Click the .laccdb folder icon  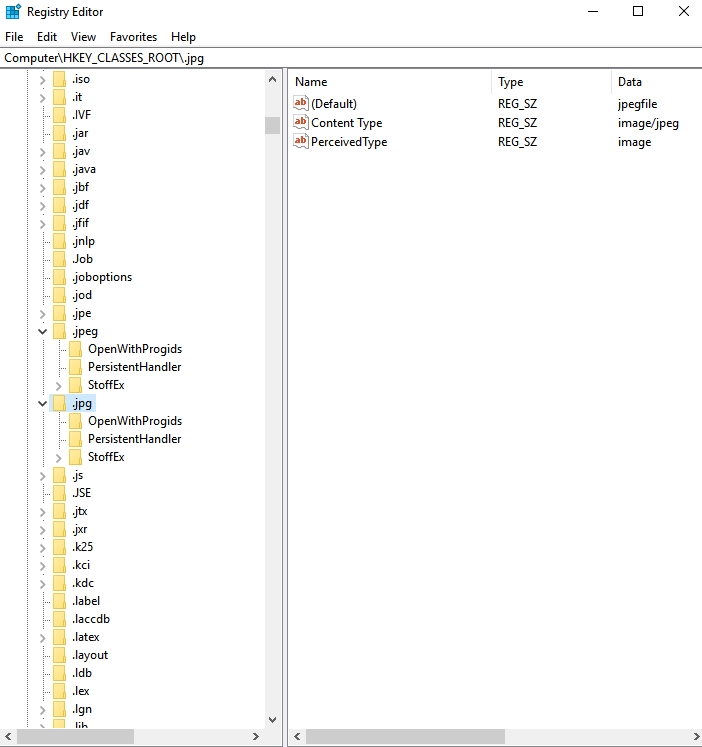60,619
